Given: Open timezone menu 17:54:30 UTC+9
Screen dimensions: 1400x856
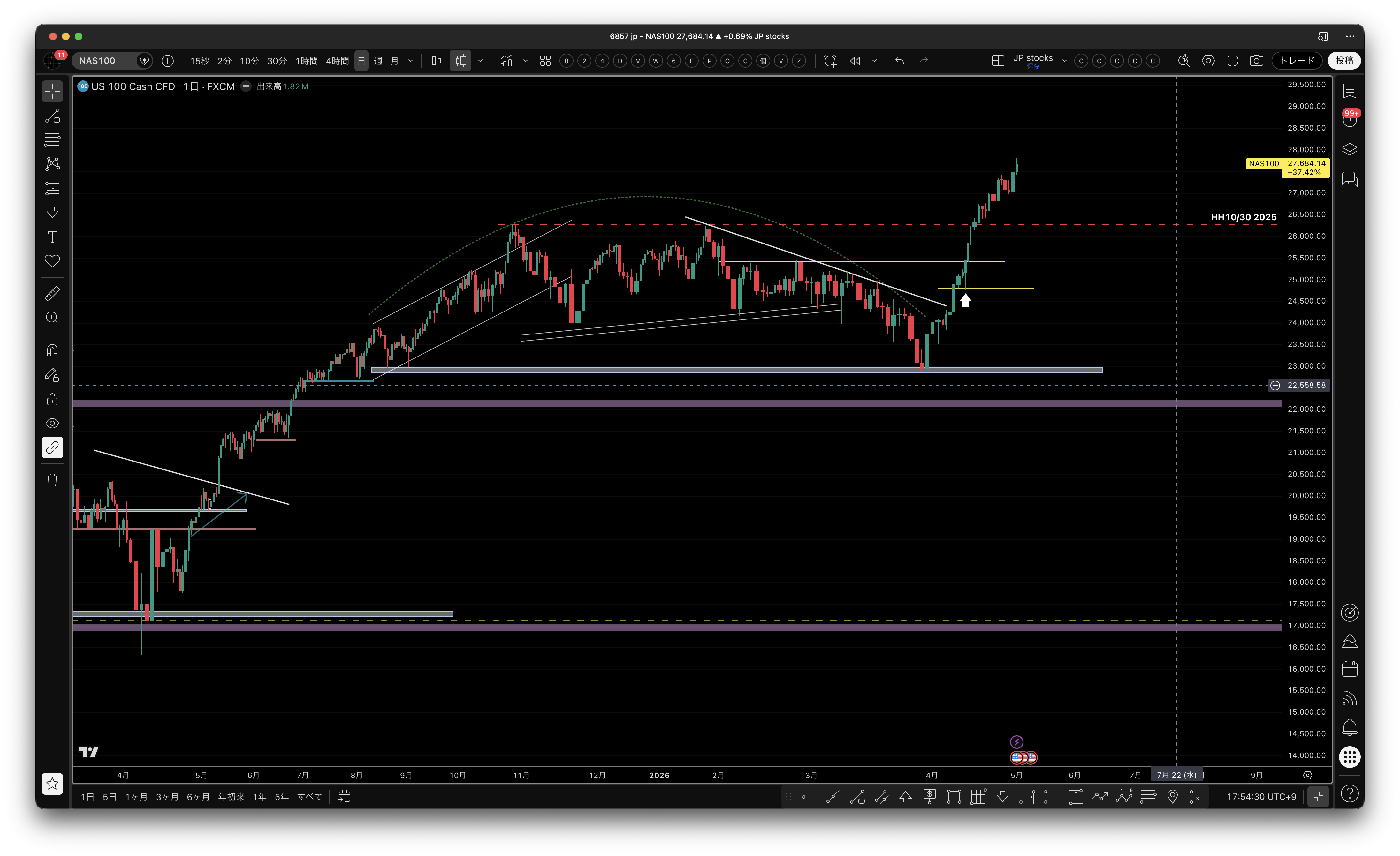Looking at the screenshot, I should [x=1261, y=797].
